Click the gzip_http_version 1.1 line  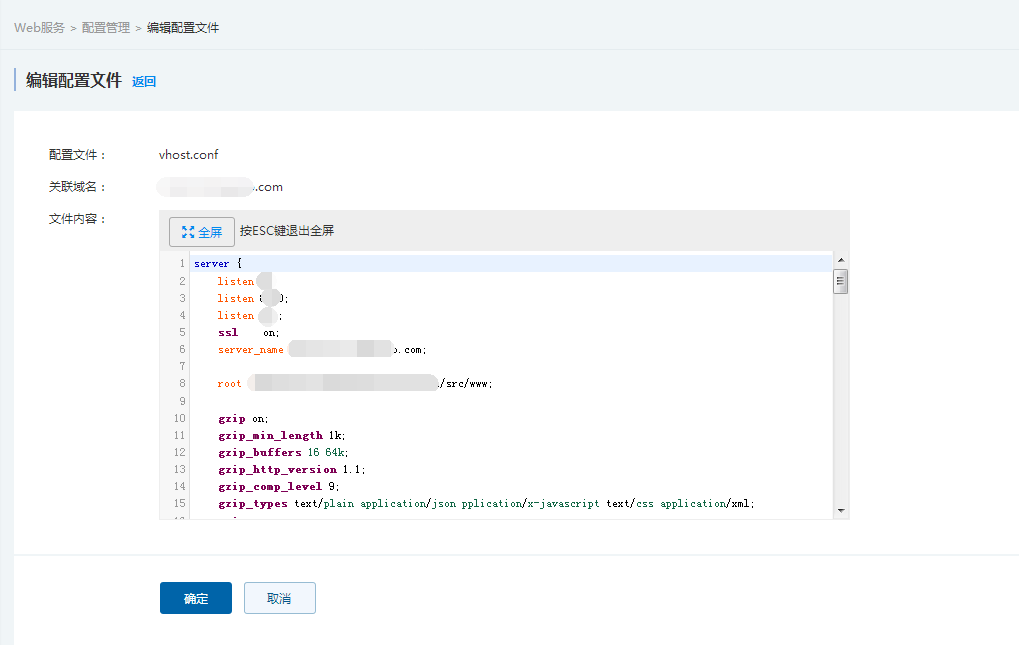tap(292, 470)
